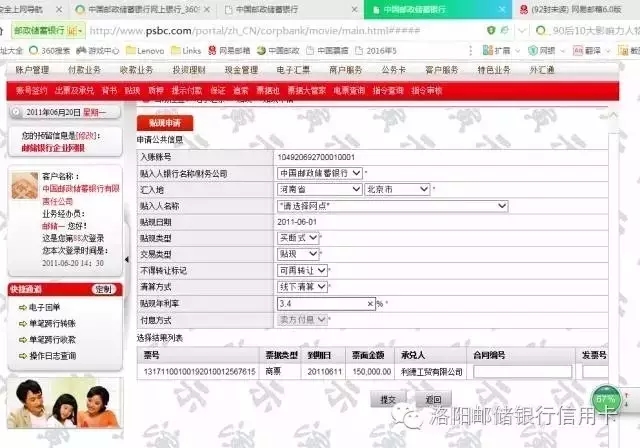This screenshot has width=640, height=448.
Task: Click the clock icon beside the date
Action: 17,112
